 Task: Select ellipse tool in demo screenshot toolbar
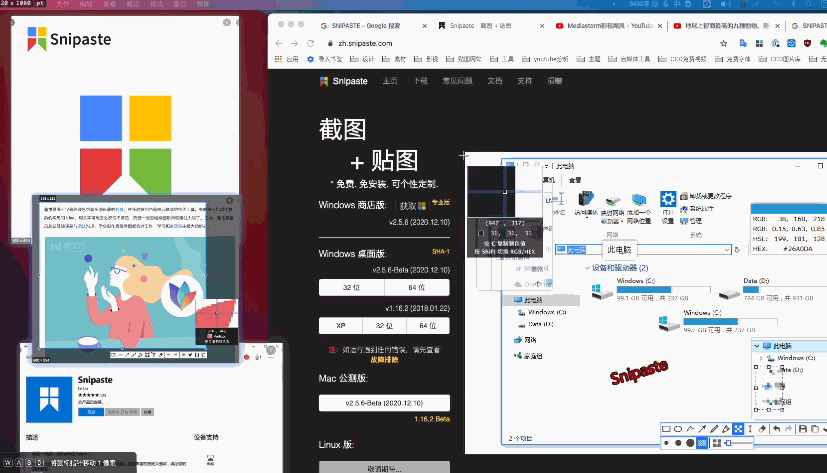[678, 429]
